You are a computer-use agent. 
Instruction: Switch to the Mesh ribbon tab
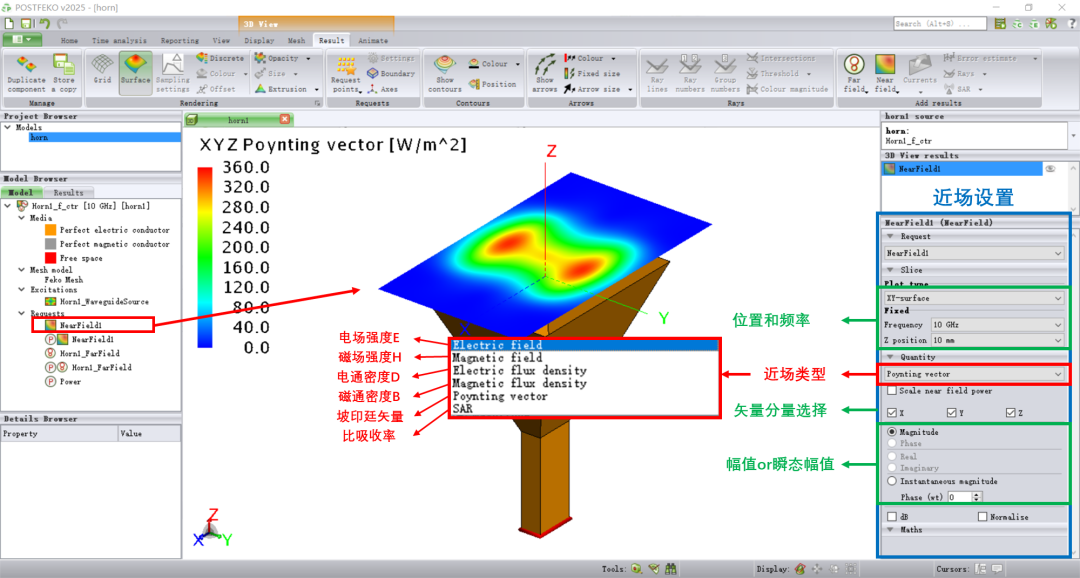click(296, 41)
